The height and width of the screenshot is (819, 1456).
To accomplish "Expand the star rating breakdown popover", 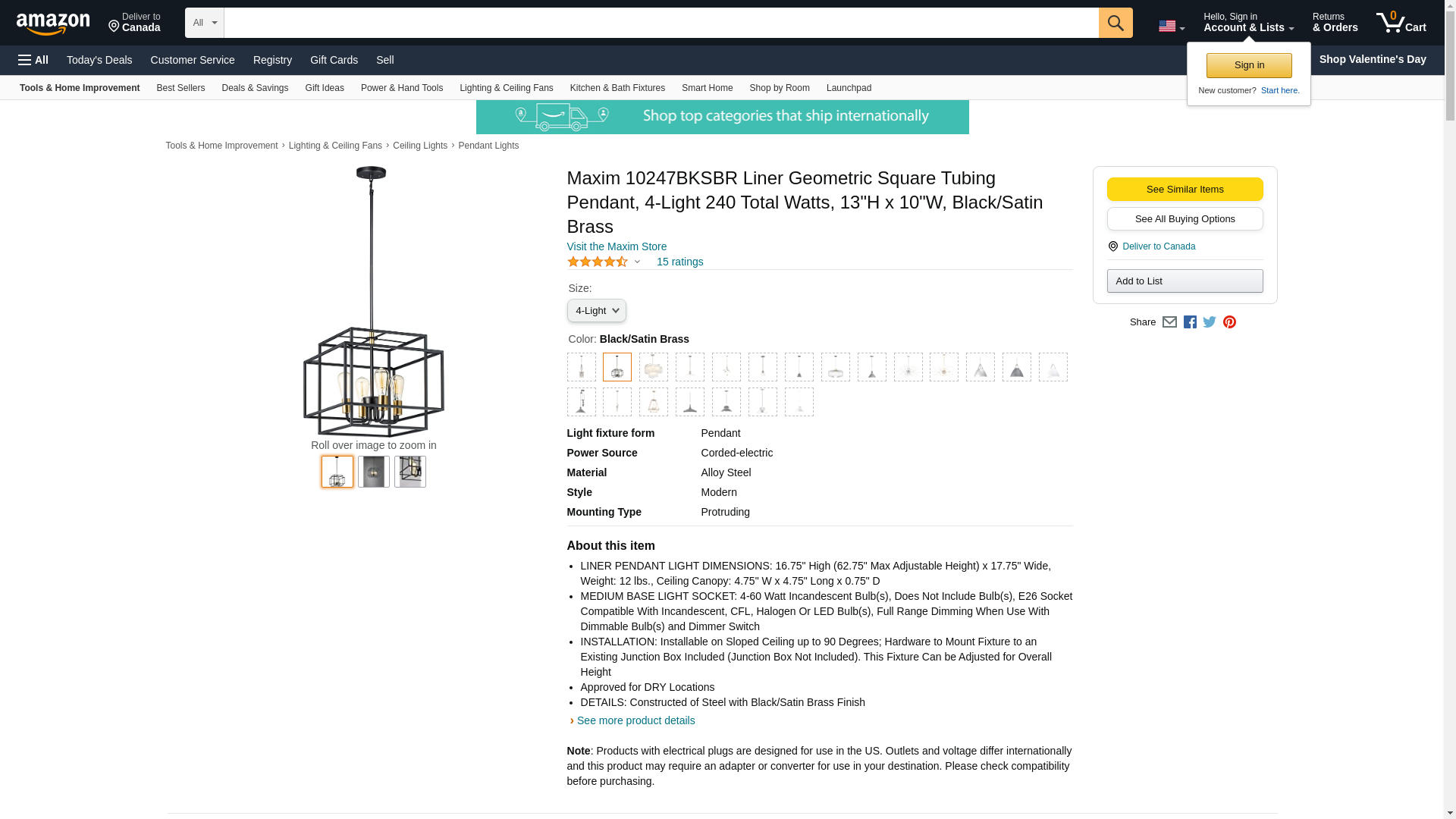I will (x=637, y=262).
